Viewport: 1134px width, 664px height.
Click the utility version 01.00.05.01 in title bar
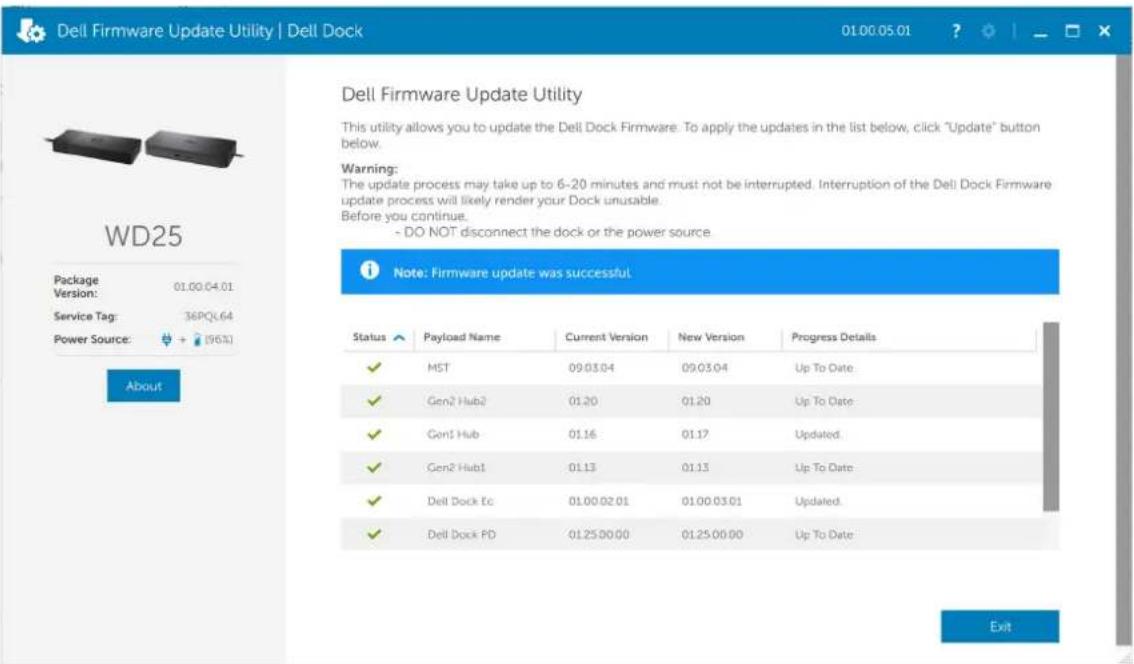(x=876, y=31)
